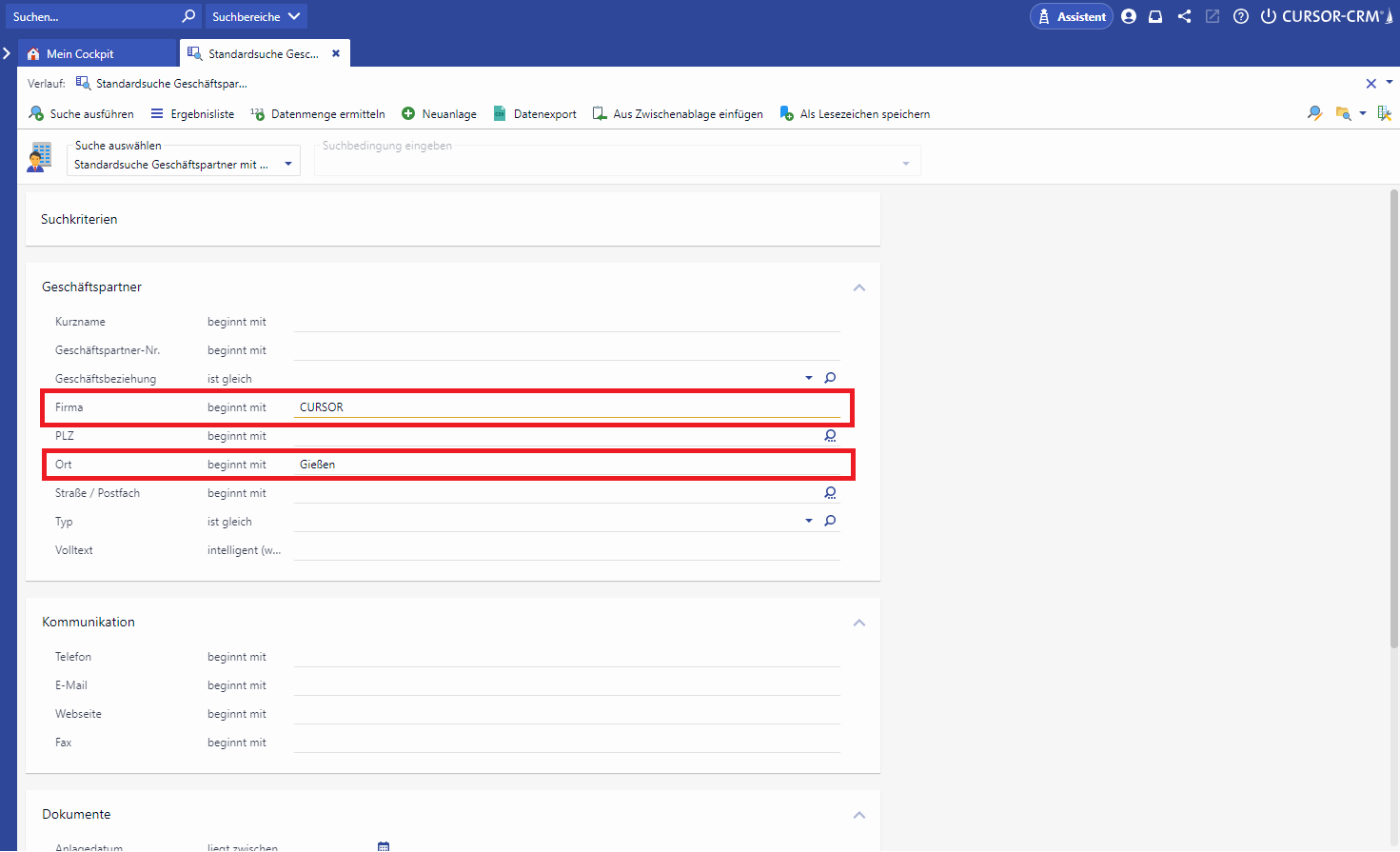Viewport: 1400px width, 852px height.
Task: Switch to the Mein Cockpit tab
Action: point(80,54)
